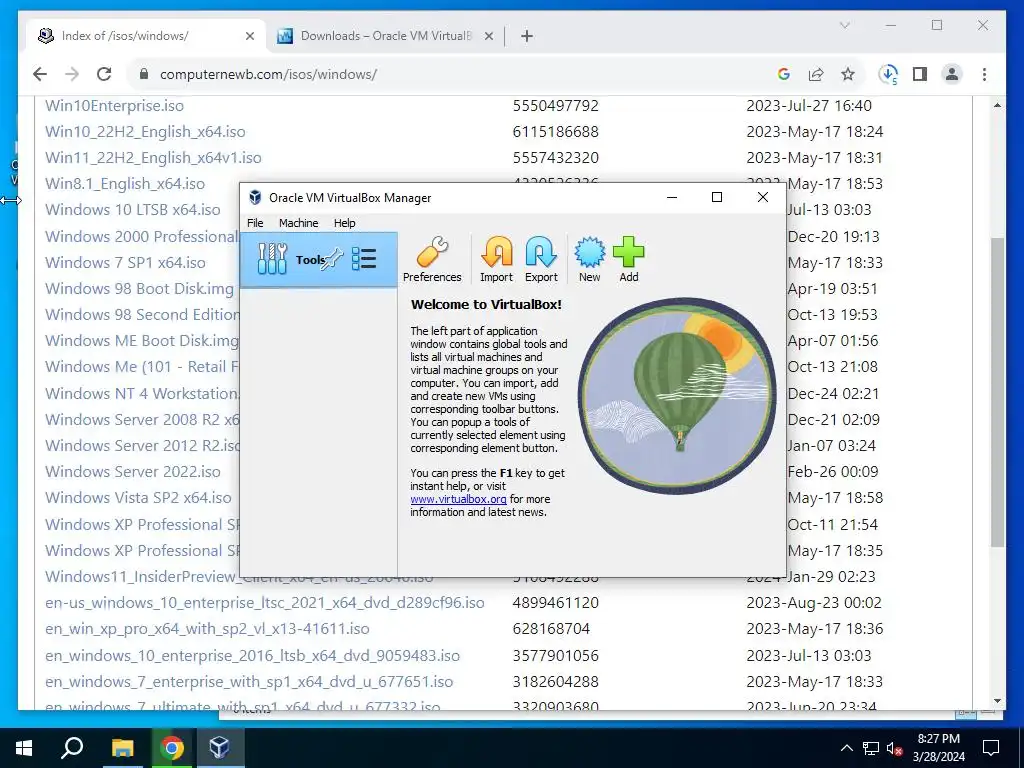Close the Downloads Oracle VM VirtualBox tab
The width and height of the screenshot is (1024, 768).
[x=488, y=36]
